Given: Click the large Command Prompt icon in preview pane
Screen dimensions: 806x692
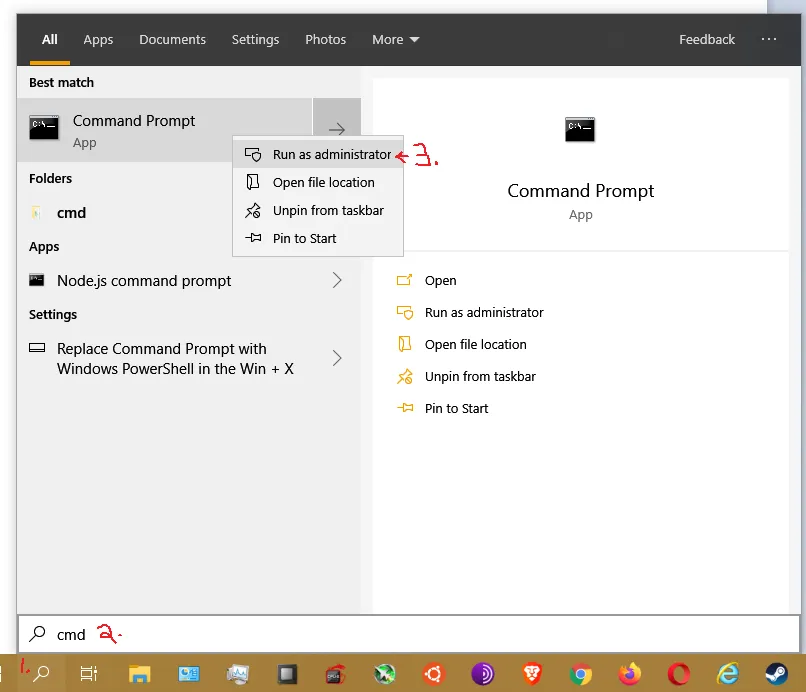Looking at the screenshot, I should click(580, 130).
